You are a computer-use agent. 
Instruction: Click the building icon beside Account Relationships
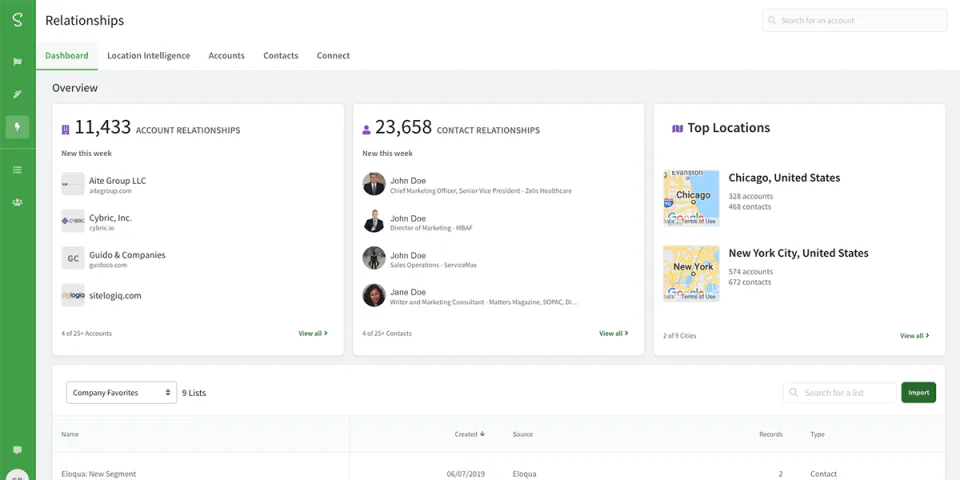click(x=66, y=130)
